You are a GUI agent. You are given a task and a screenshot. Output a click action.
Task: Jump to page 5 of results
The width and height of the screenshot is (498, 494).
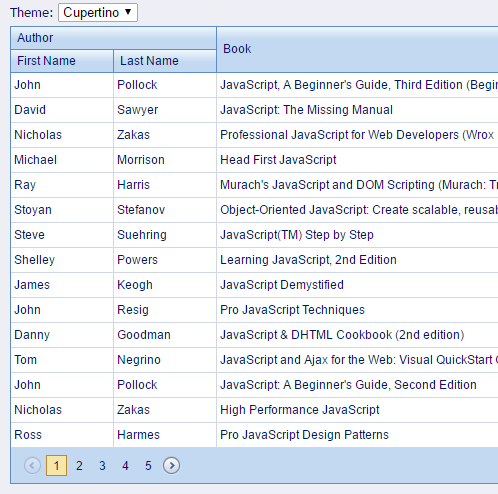click(148, 465)
